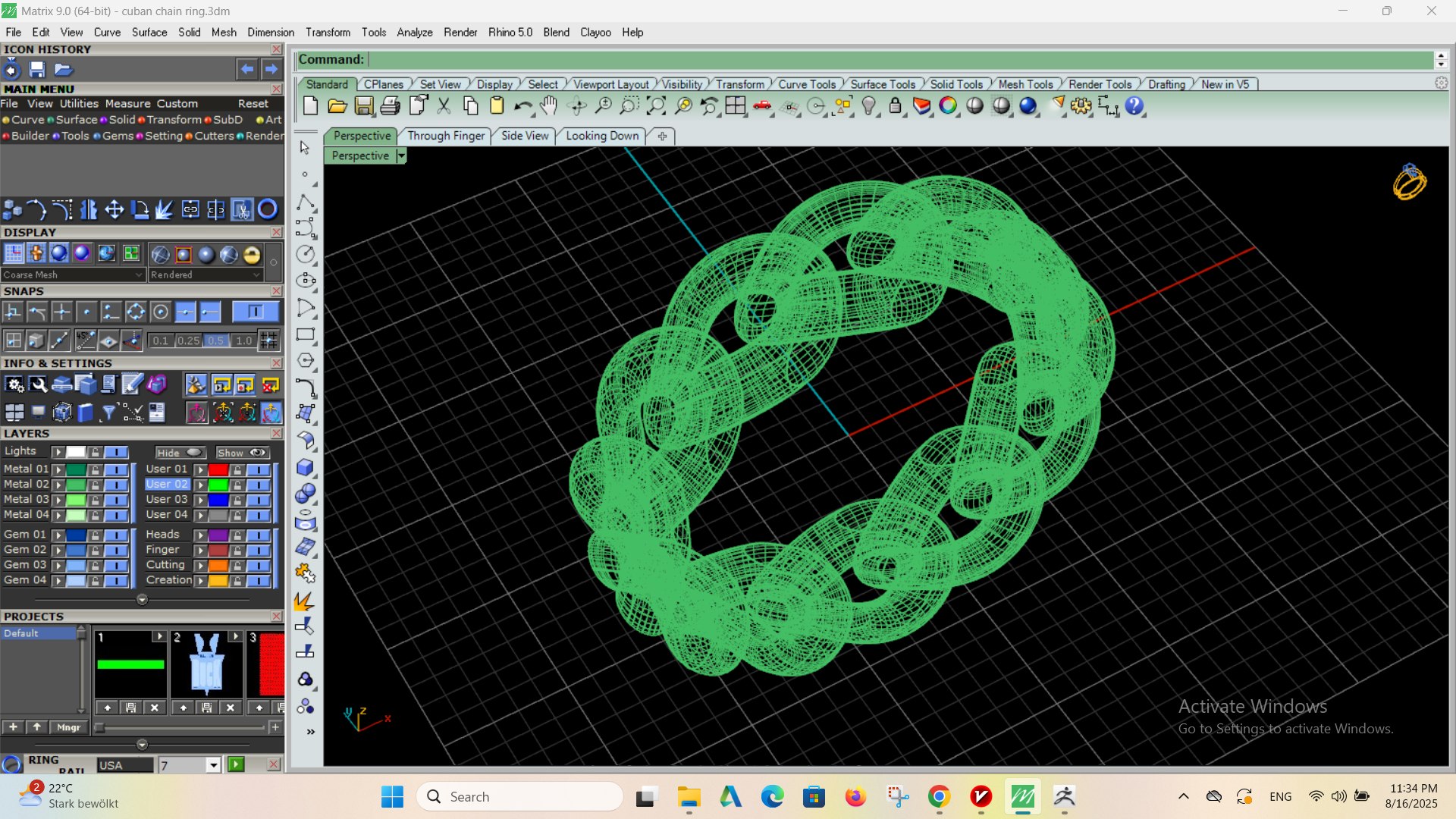Click the red car icon

[x=762, y=106]
